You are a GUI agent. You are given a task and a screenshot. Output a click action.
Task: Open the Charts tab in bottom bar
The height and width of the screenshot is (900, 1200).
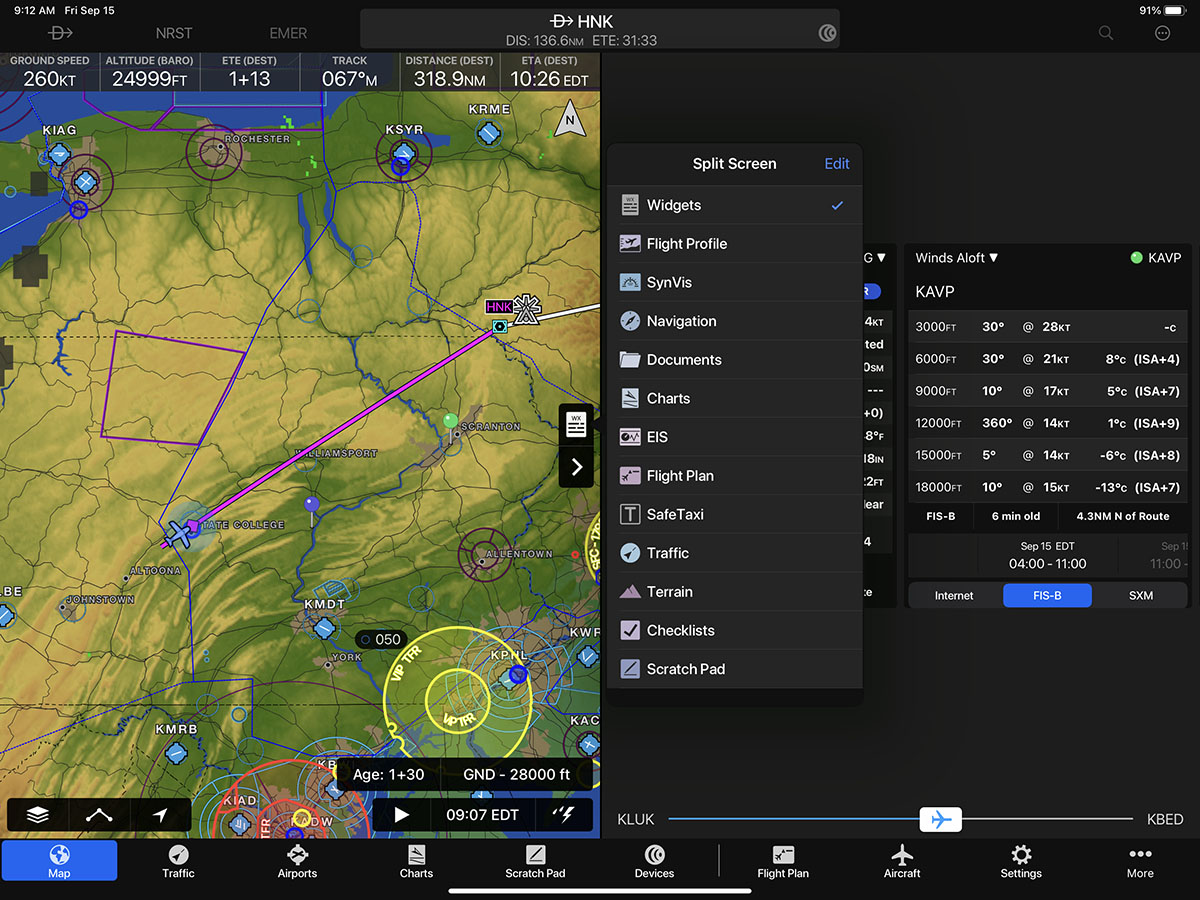point(416,861)
